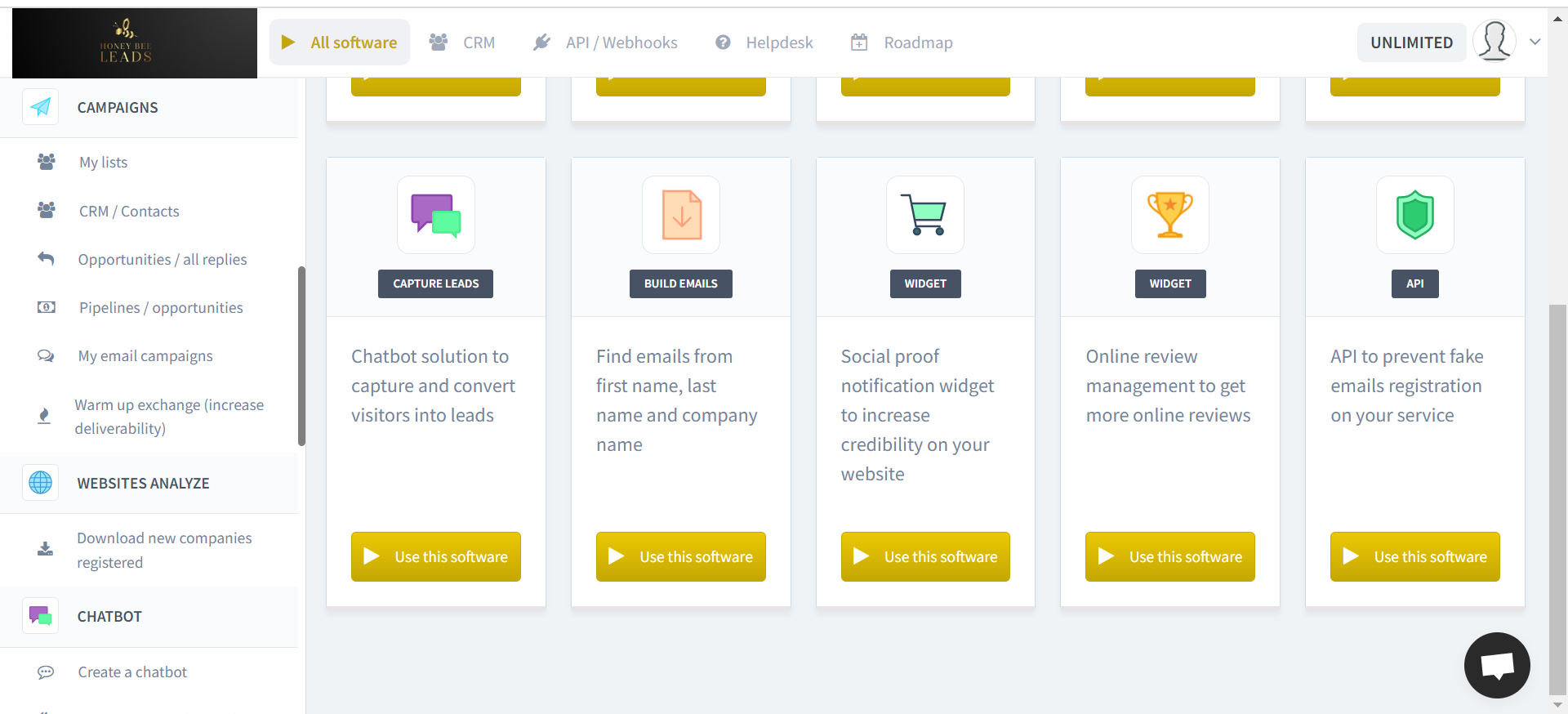Image resolution: width=1568 pixels, height=714 pixels.
Task: Select Create a chatbot in sidebar
Action: (x=132, y=672)
